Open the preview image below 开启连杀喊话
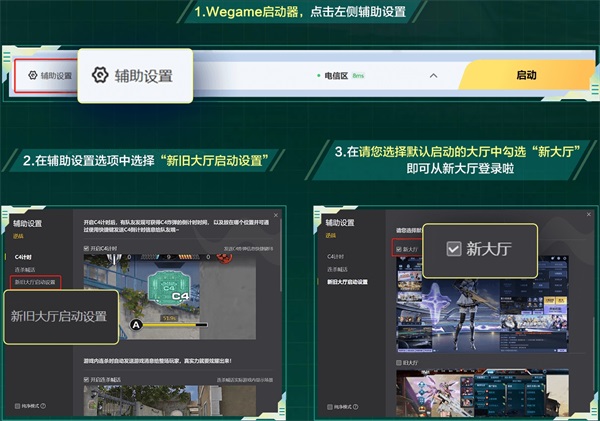This screenshot has width=600, height=421. (x=170, y=400)
